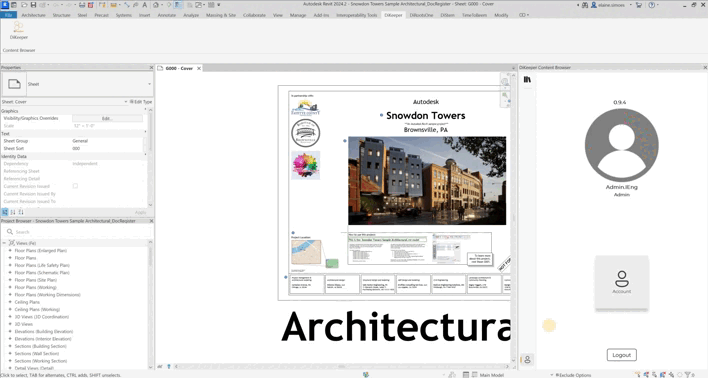708x378 pixels.
Task: Expand Elevations (Building Elevation) node
Action: tap(10, 331)
